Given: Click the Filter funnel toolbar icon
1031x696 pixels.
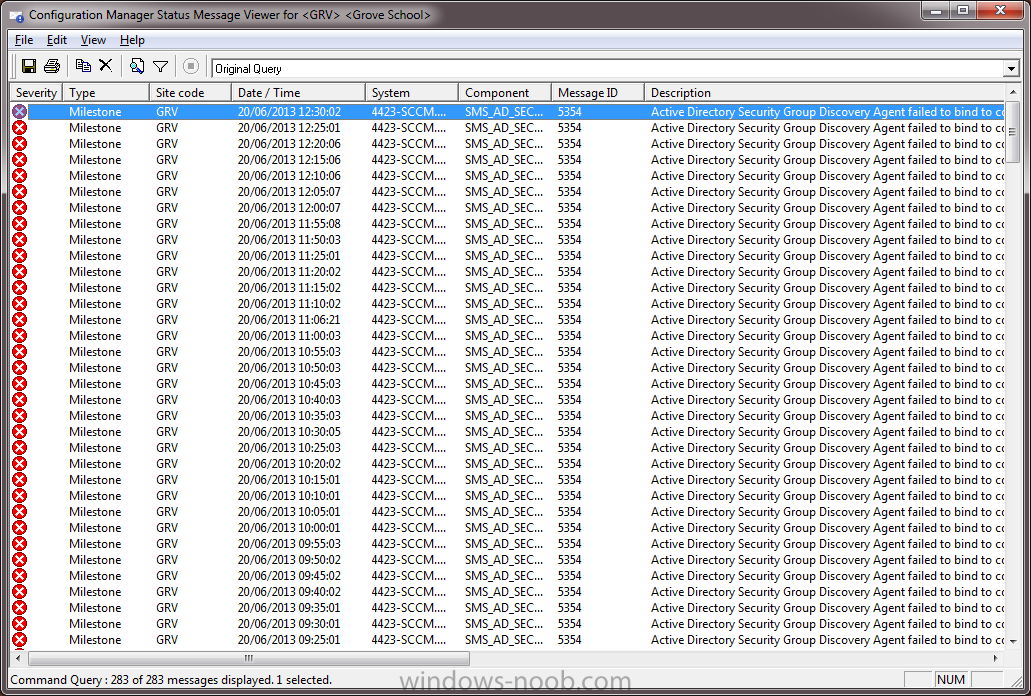Looking at the screenshot, I should [160, 66].
